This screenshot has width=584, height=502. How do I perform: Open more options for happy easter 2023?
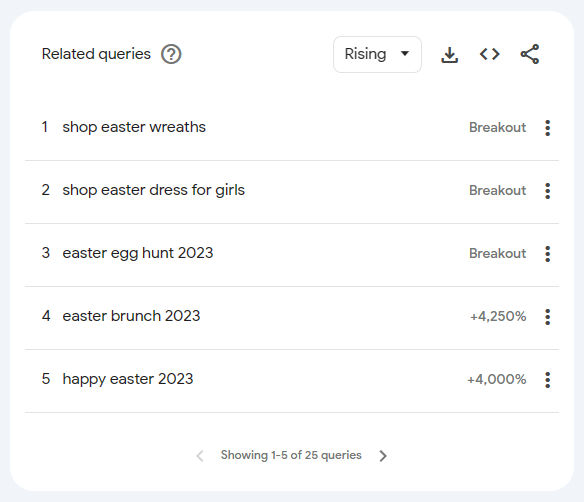pos(548,379)
